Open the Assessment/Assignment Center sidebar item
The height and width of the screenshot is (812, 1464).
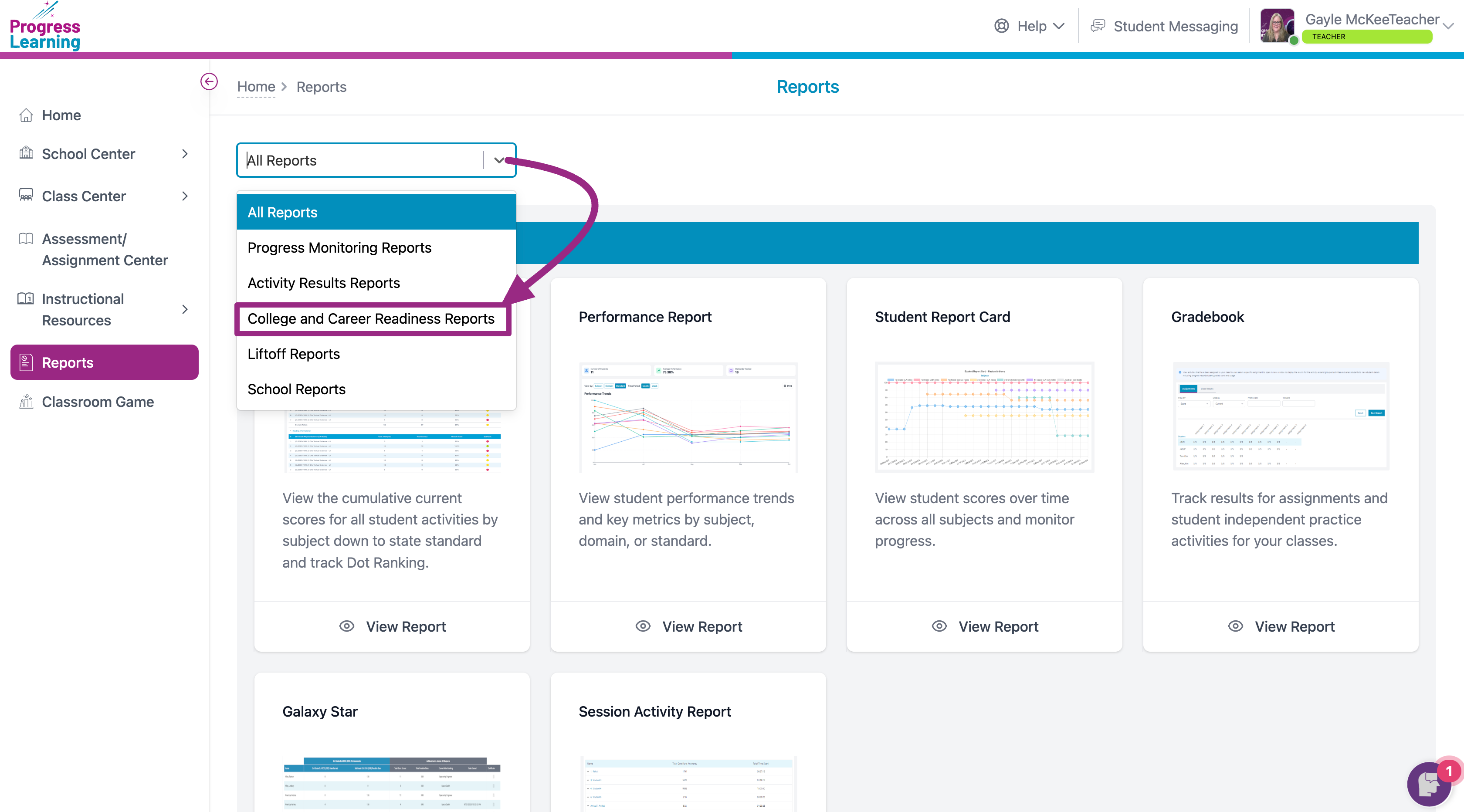105,250
